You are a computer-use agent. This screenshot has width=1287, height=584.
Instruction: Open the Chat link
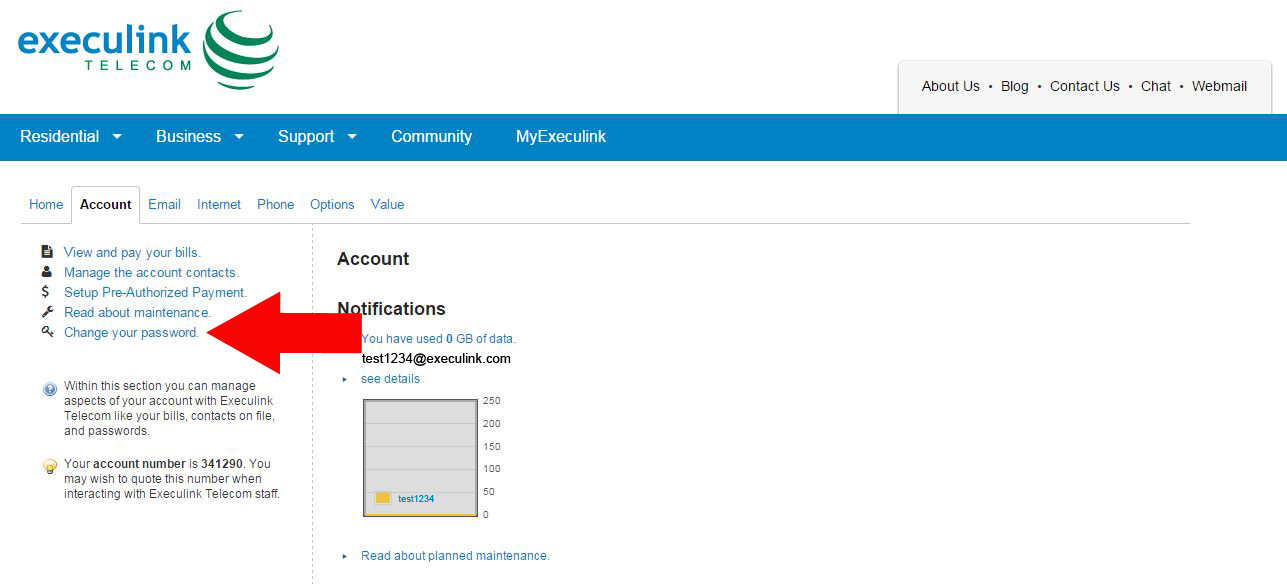pos(1156,86)
